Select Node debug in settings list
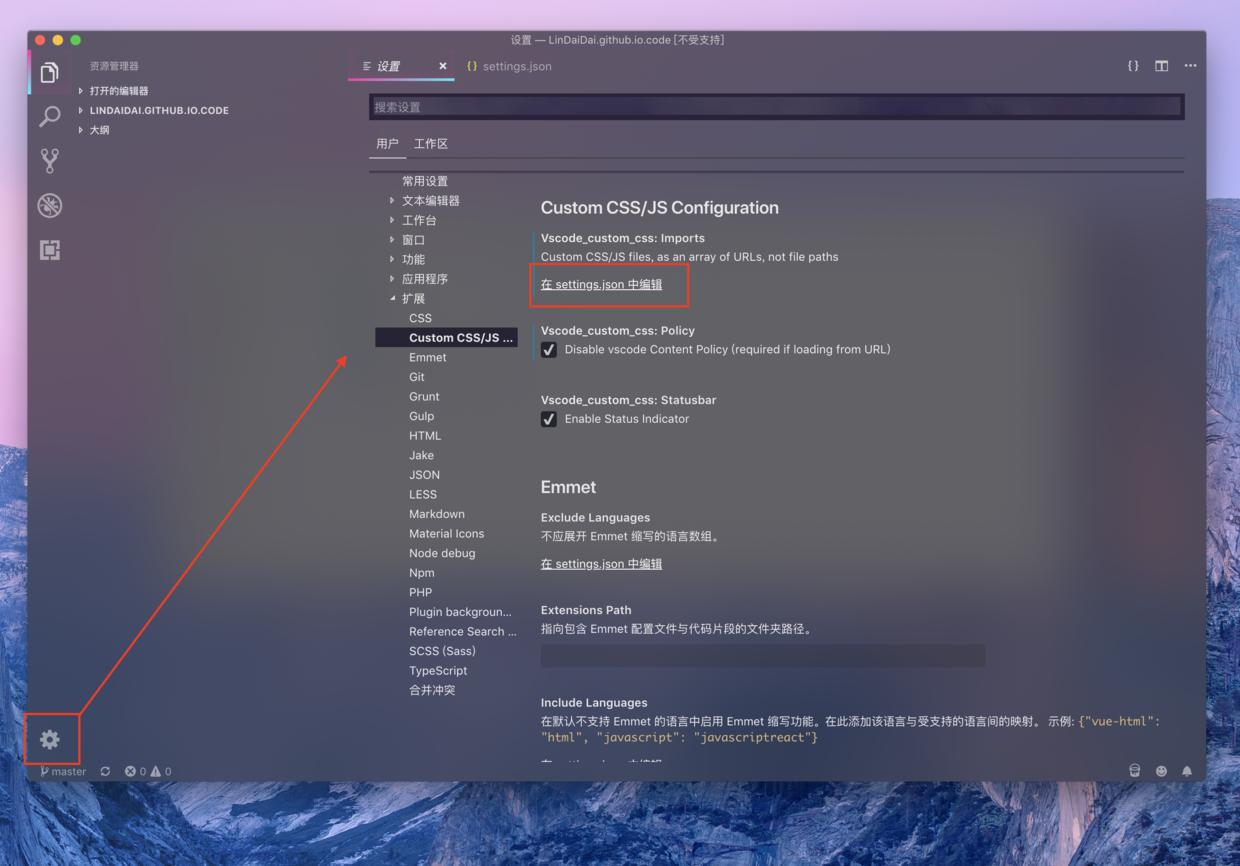 pyautogui.click(x=442, y=553)
